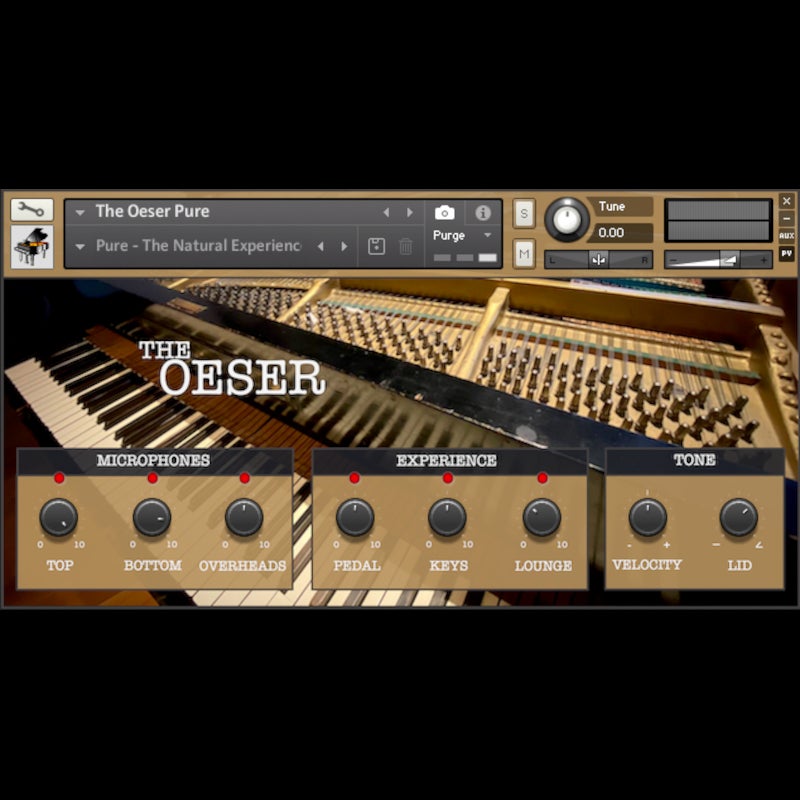Click the tune value 0.00 field
Screen dimensions: 800x800
coord(620,233)
